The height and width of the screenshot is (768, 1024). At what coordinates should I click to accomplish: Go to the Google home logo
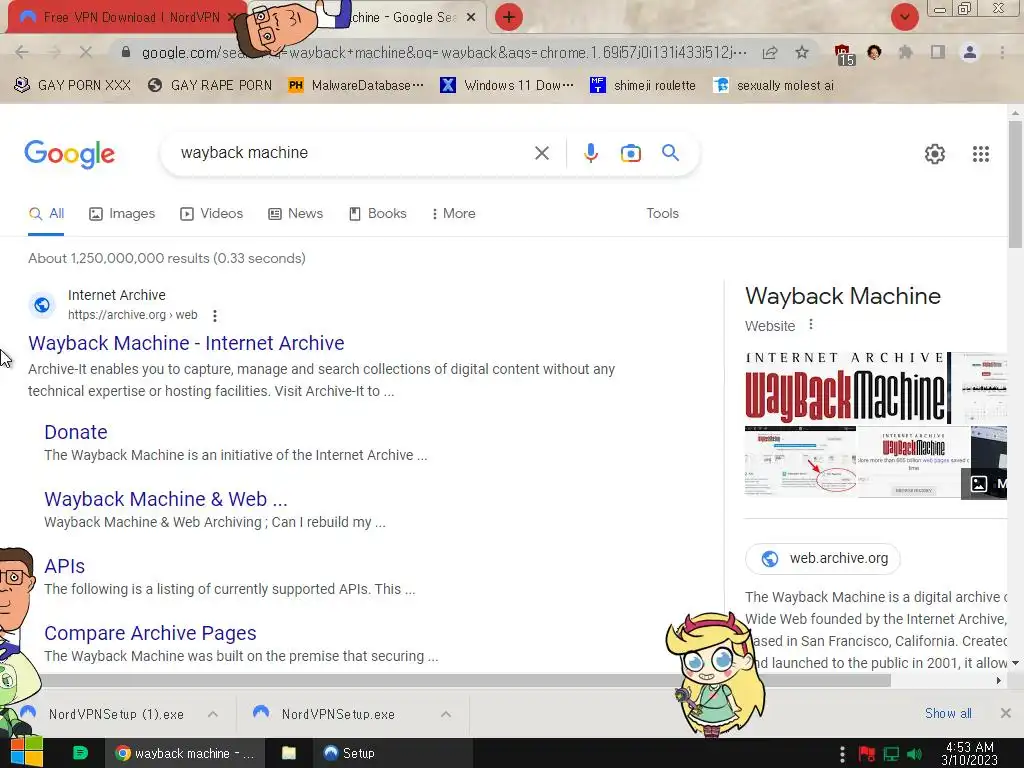pyautogui.click(x=69, y=154)
